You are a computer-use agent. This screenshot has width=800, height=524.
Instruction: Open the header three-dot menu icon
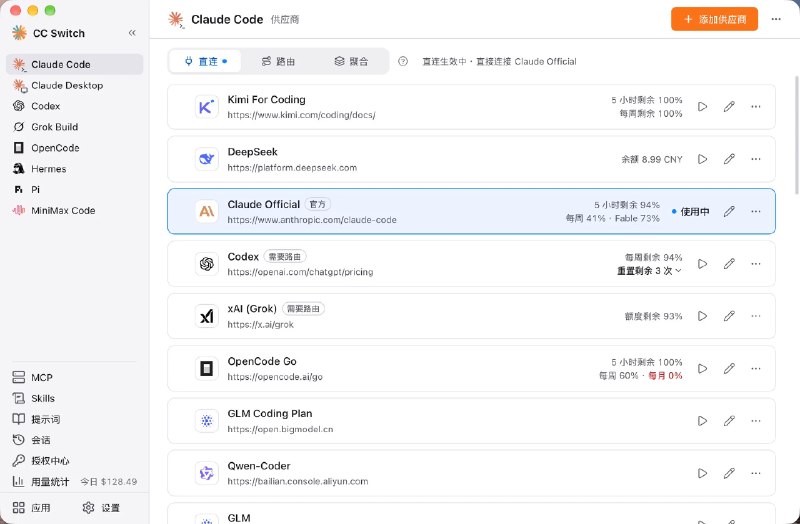[x=776, y=19]
